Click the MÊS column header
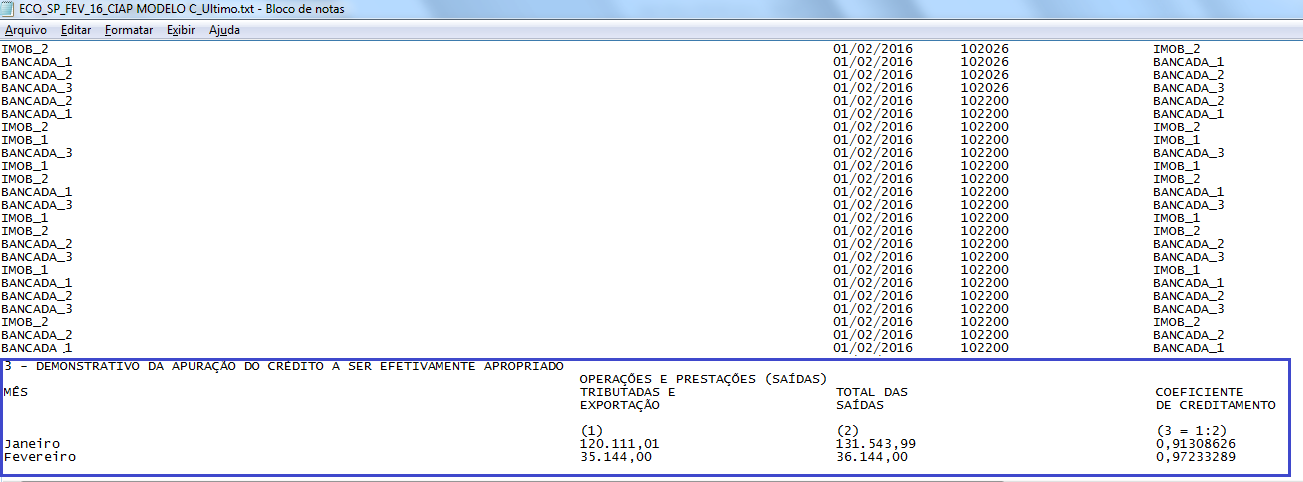 point(14,392)
